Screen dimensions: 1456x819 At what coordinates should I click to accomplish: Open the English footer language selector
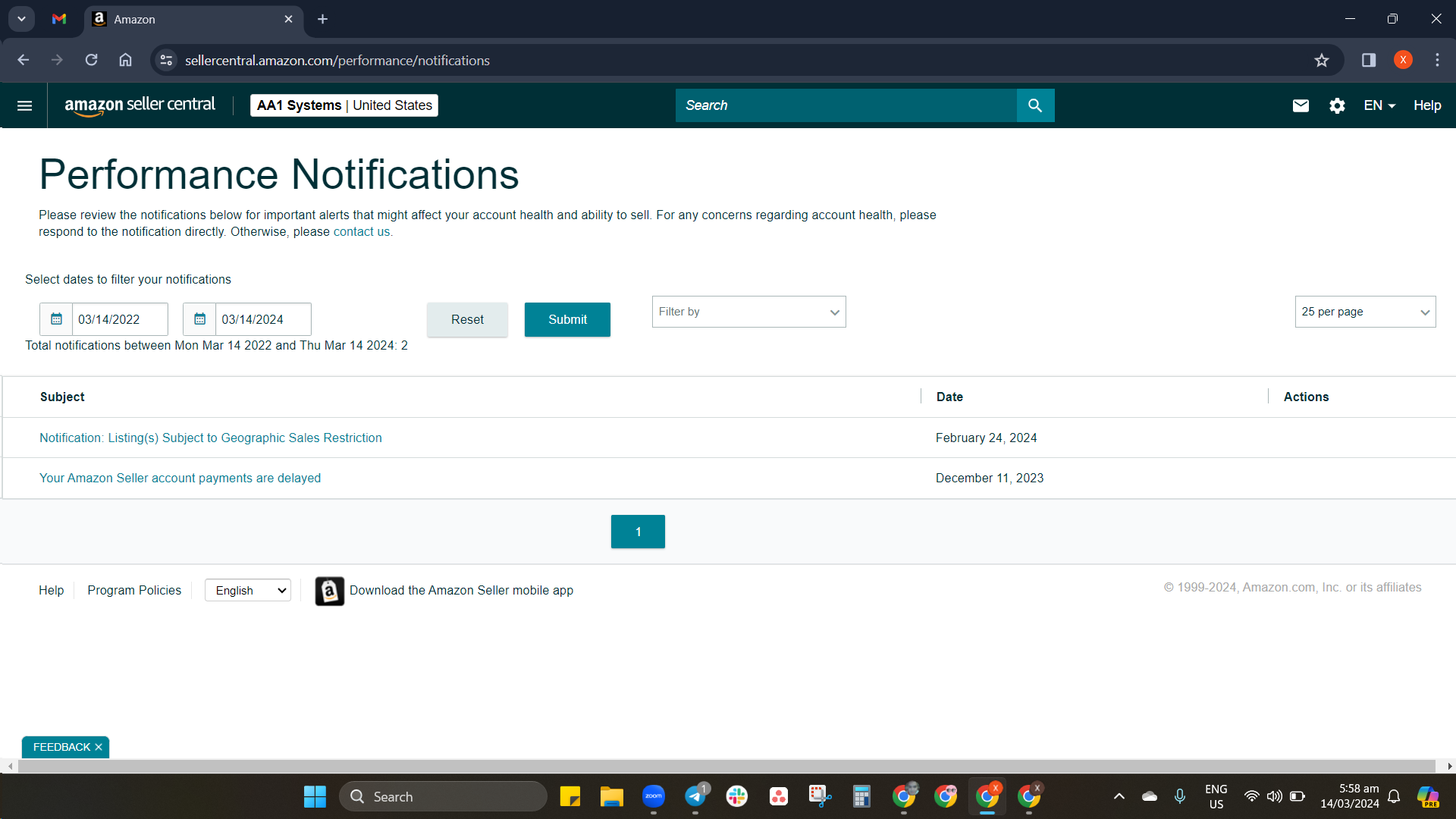click(248, 591)
